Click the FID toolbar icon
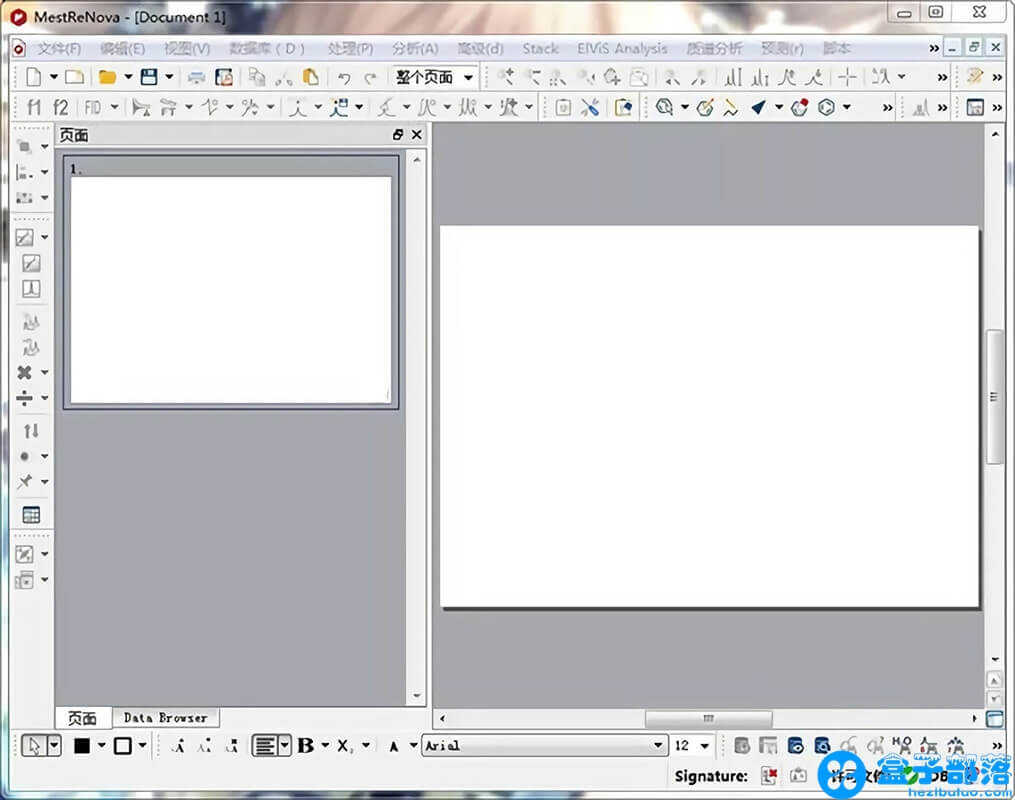The height and width of the screenshot is (800, 1015). pos(93,107)
